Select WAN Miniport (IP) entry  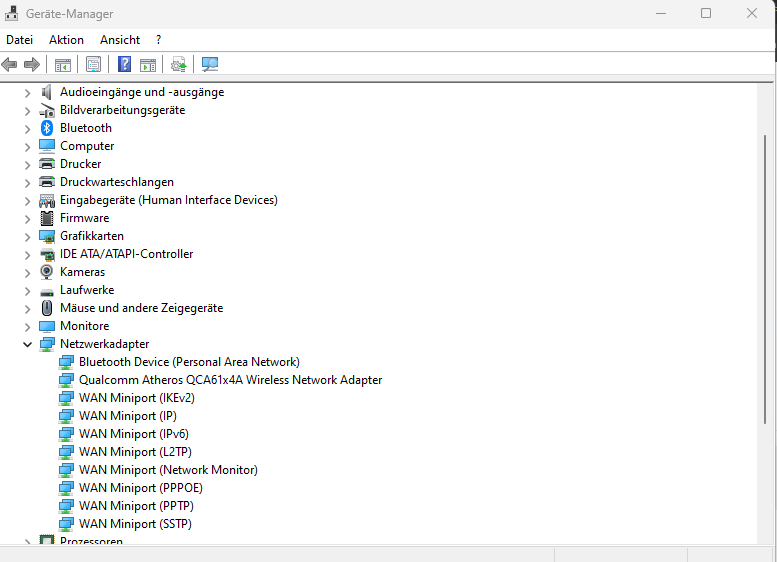click(x=128, y=416)
